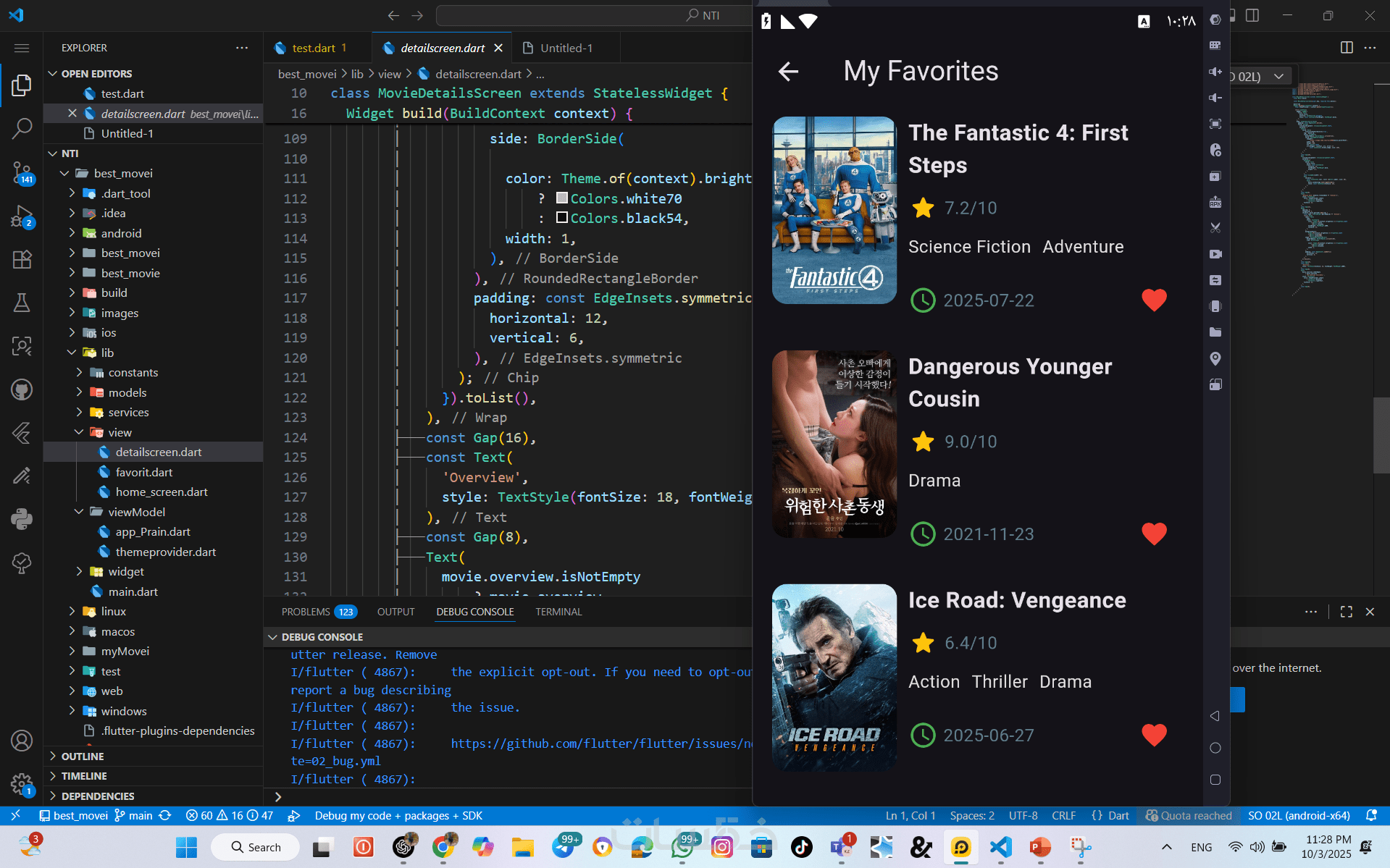This screenshot has height=868, width=1390.
Task: Close the detailscreen.dart tab
Action: (x=498, y=48)
